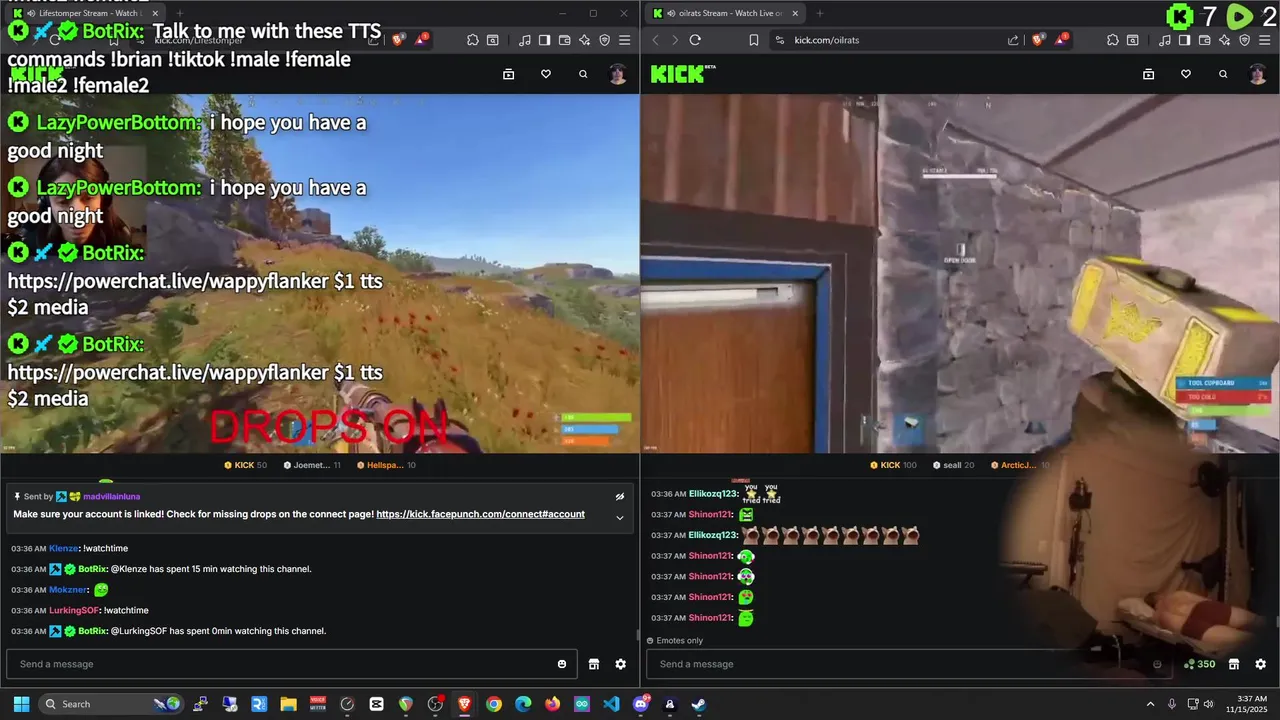Bookmark the oilrats page
The width and height of the screenshot is (1280, 720).
pos(753,40)
